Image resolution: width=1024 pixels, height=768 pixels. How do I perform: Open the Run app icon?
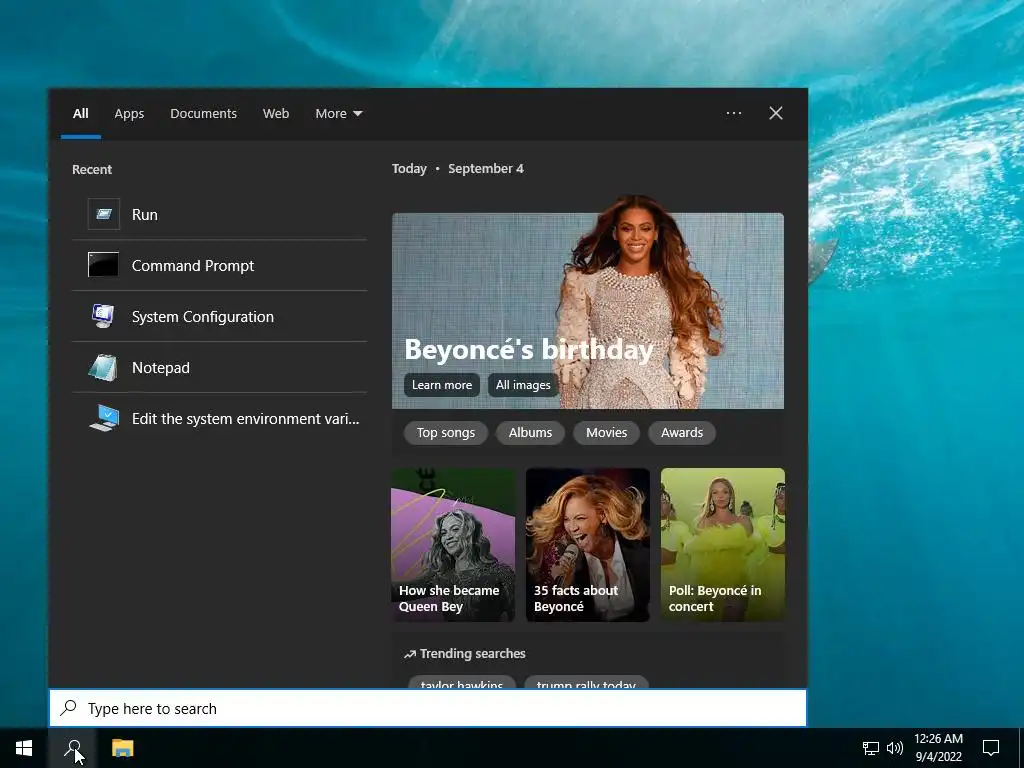tap(103, 214)
